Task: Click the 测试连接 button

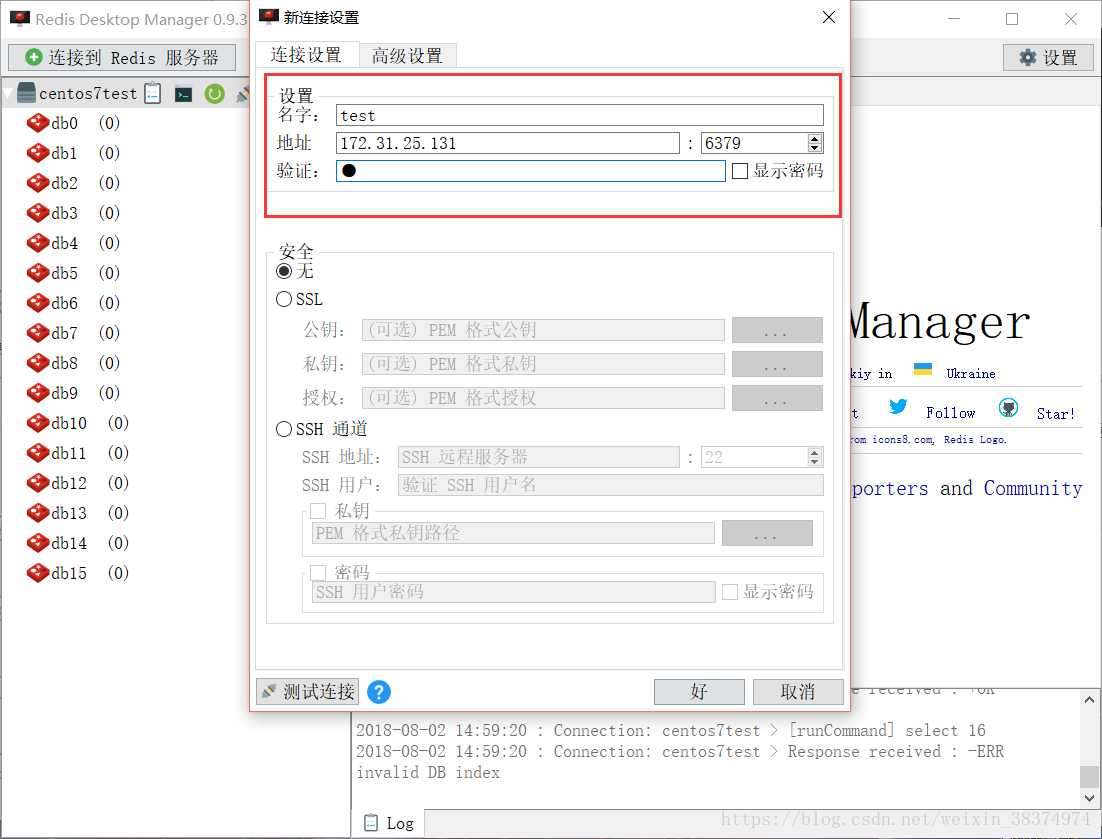Action: coord(308,692)
